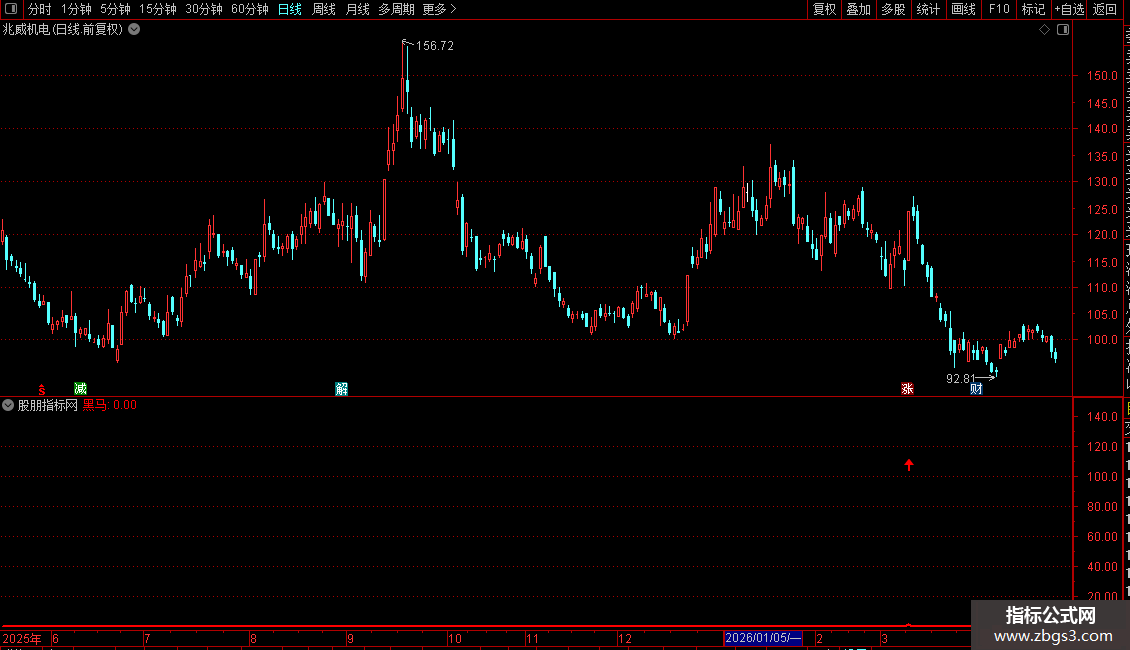Click the 92.81 low price label
The image size is (1130, 650).
961,378
